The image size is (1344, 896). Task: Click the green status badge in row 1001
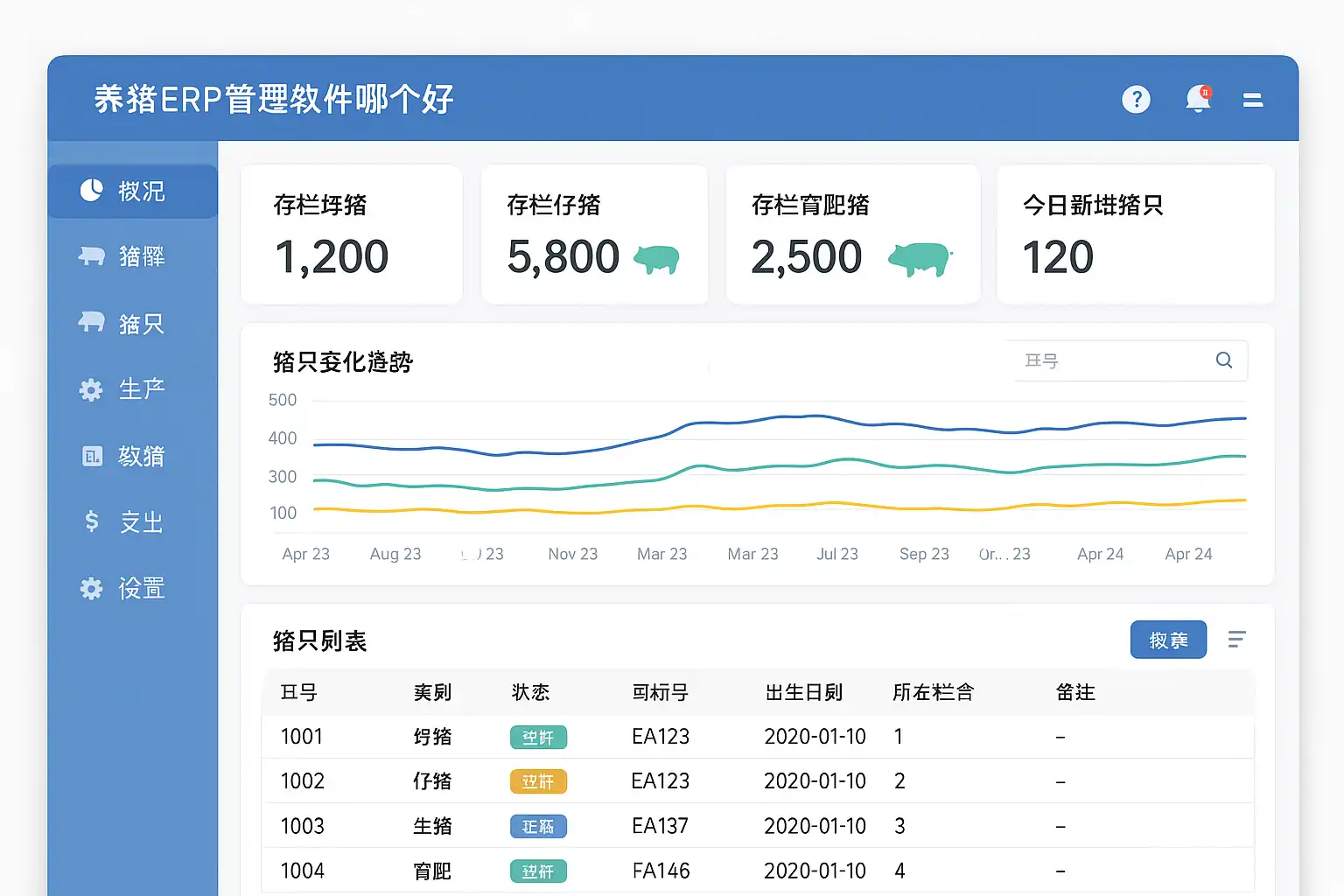(538, 738)
